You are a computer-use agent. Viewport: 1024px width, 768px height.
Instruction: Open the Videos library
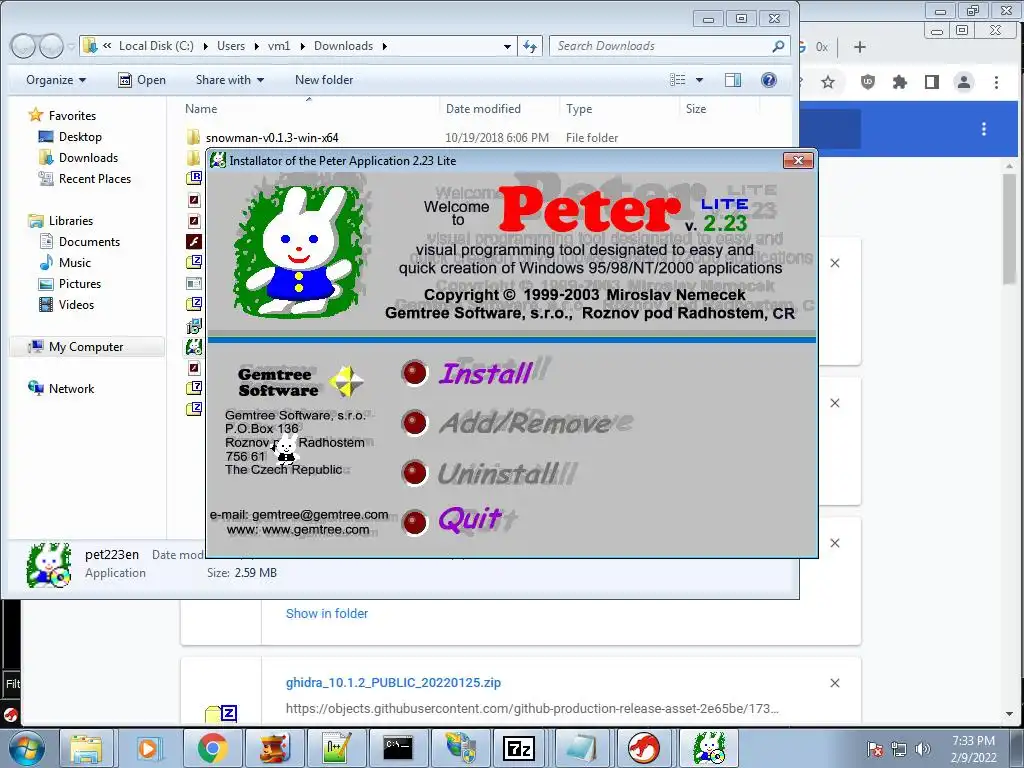pos(76,304)
